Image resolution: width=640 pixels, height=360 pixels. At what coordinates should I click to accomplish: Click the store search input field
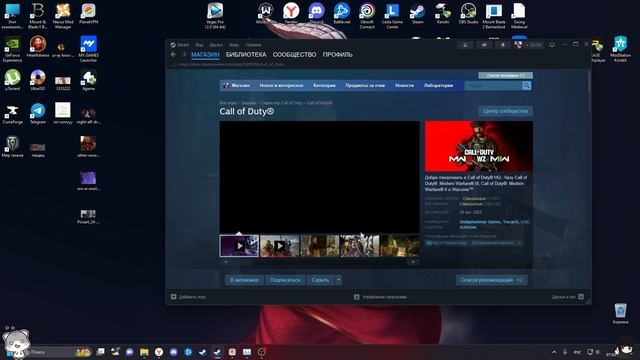pyautogui.click(x=493, y=86)
